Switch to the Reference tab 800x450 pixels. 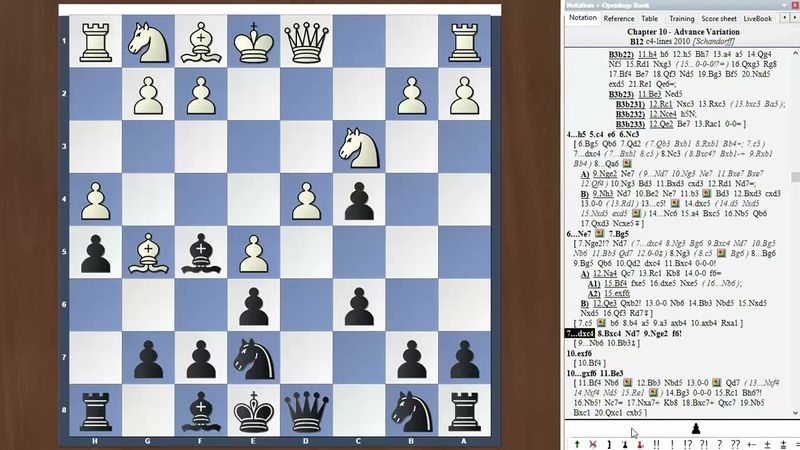click(x=618, y=18)
